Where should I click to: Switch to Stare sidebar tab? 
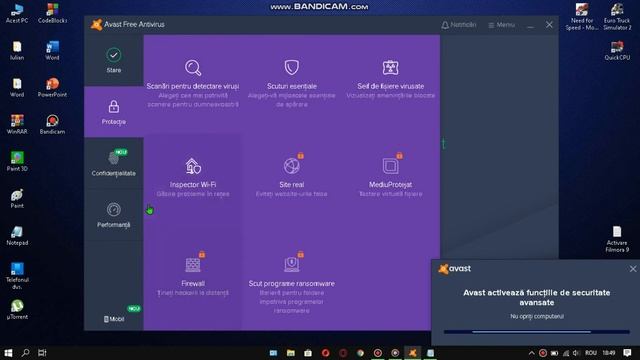pos(114,60)
